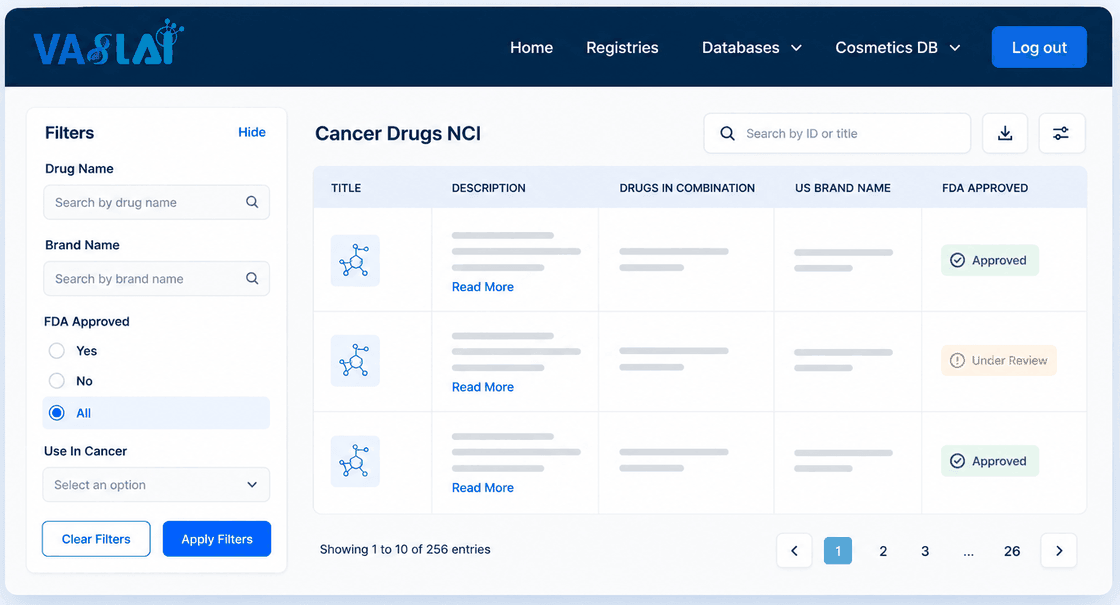
Task: Open the filter settings sliders icon
Action: click(x=1061, y=134)
